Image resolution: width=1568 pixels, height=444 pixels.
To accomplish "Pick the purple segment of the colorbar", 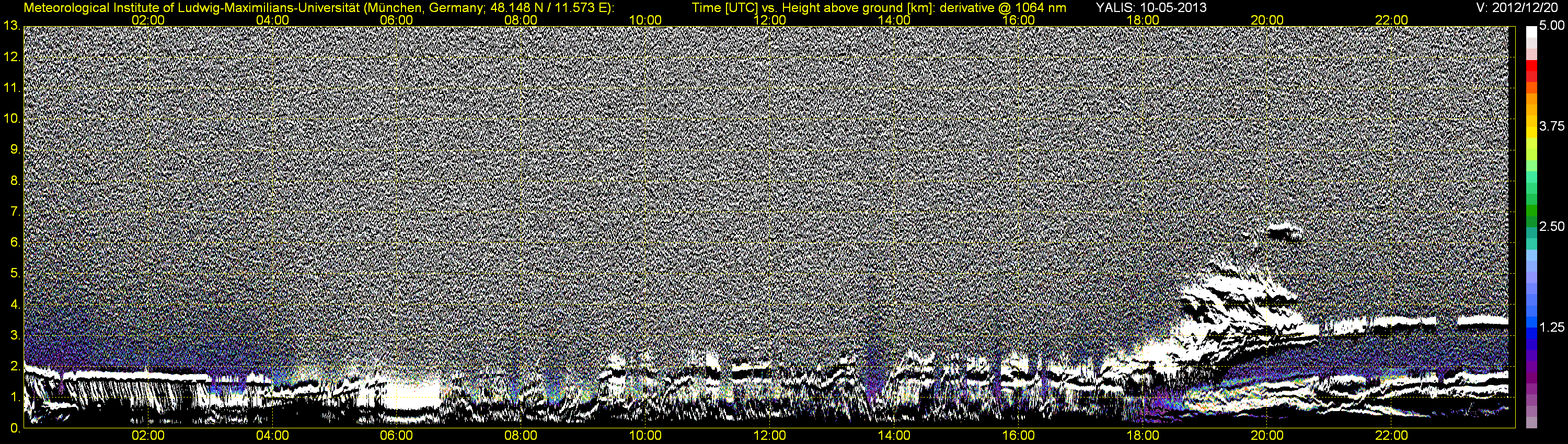I will [x=1531, y=367].
